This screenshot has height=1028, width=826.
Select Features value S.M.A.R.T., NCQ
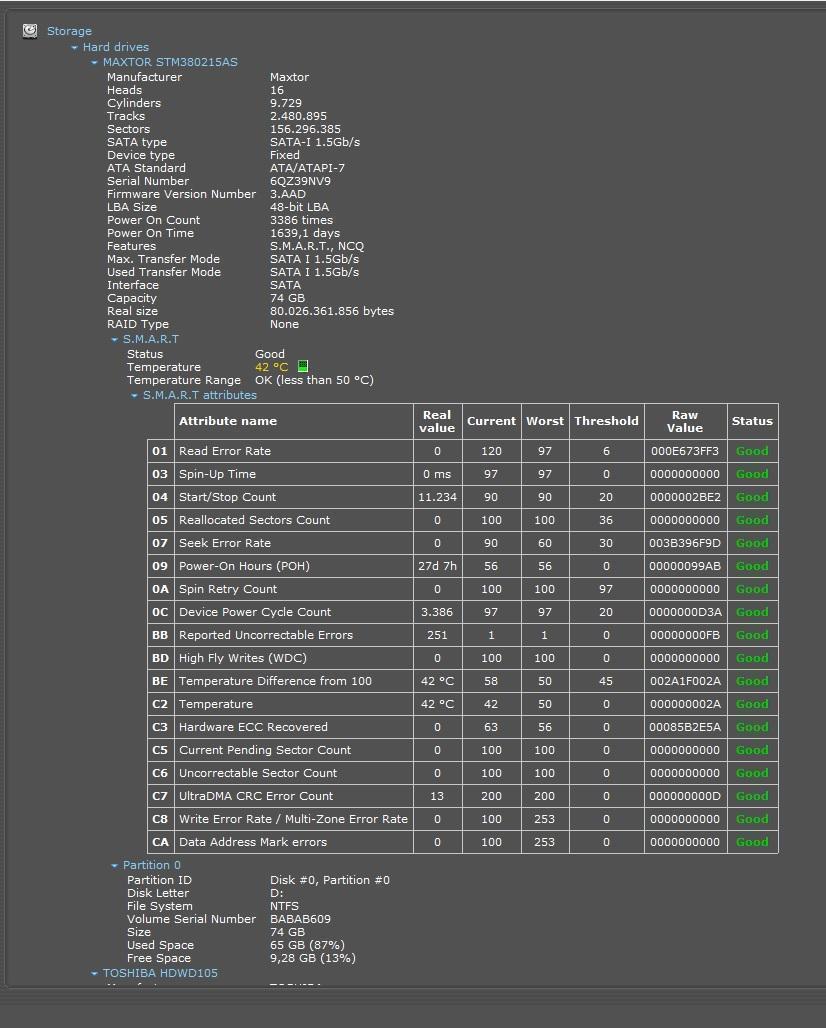click(317, 247)
